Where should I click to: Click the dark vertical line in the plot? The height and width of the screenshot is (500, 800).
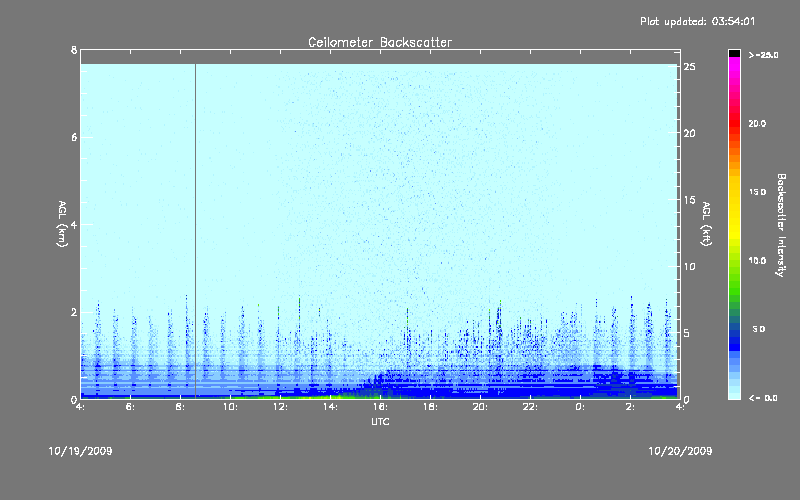[195, 230]
